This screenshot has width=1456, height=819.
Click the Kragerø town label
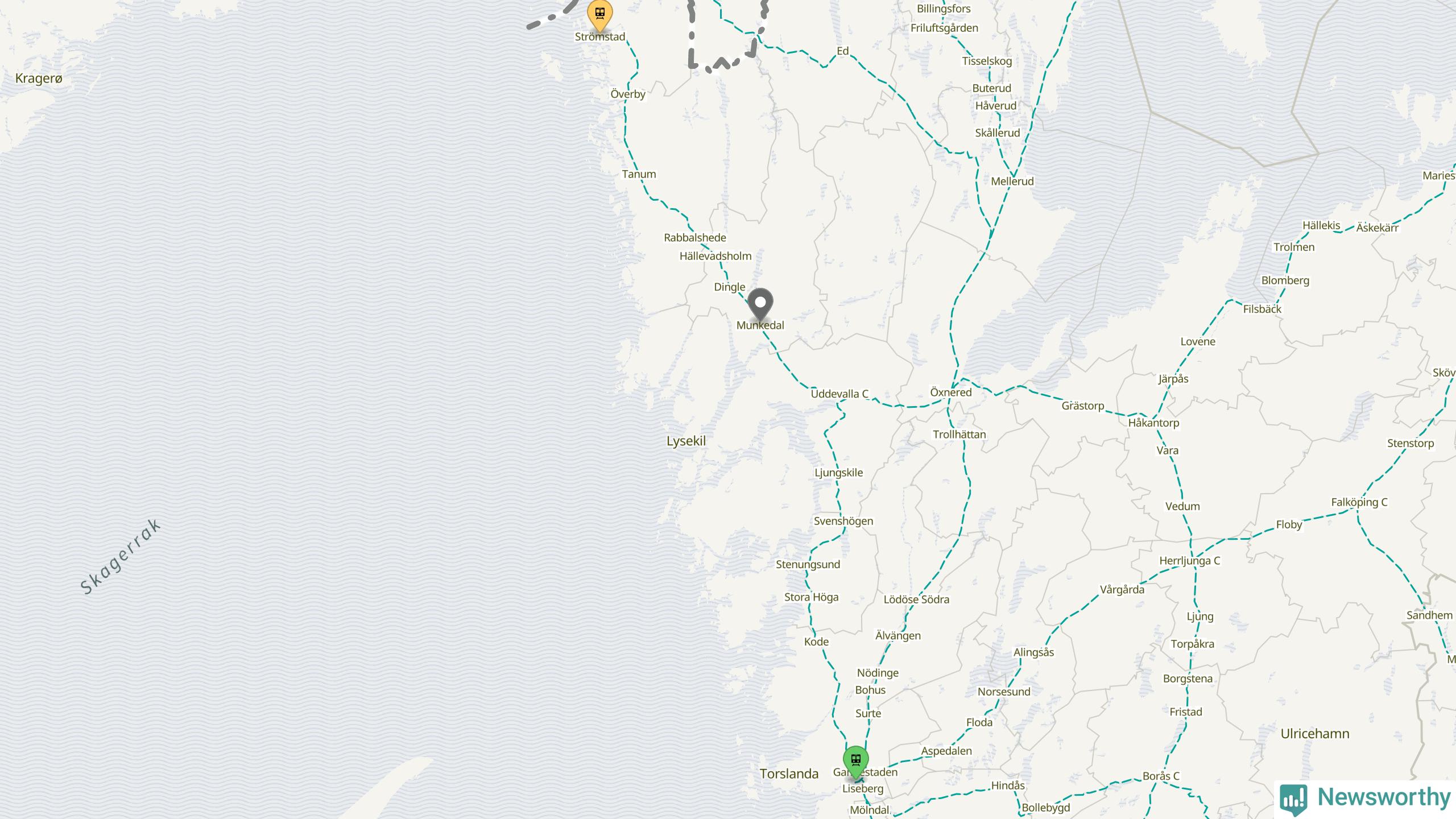(39, 78)
